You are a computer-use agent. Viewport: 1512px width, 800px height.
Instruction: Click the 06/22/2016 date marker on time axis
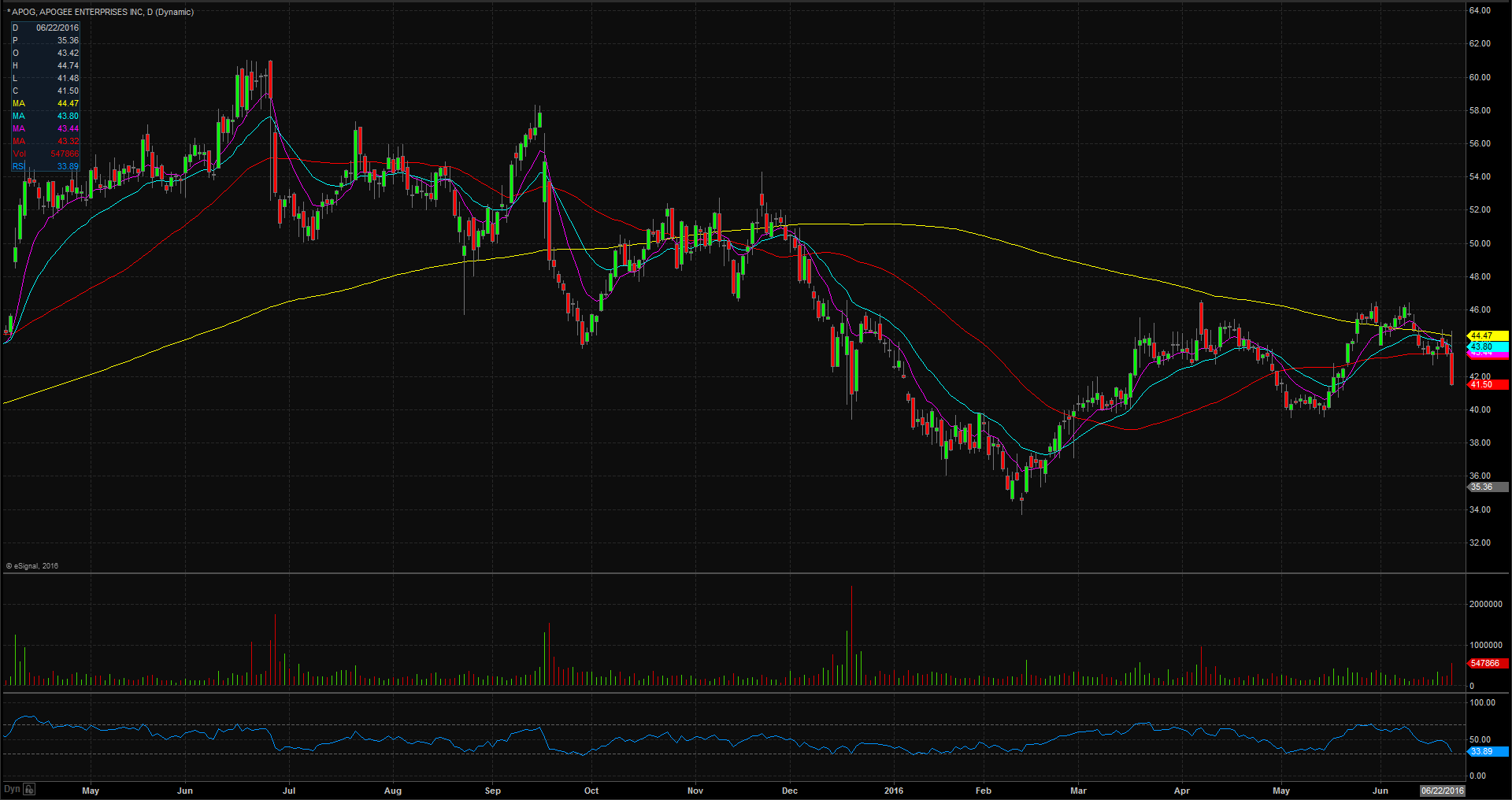tap(1442, 791)
